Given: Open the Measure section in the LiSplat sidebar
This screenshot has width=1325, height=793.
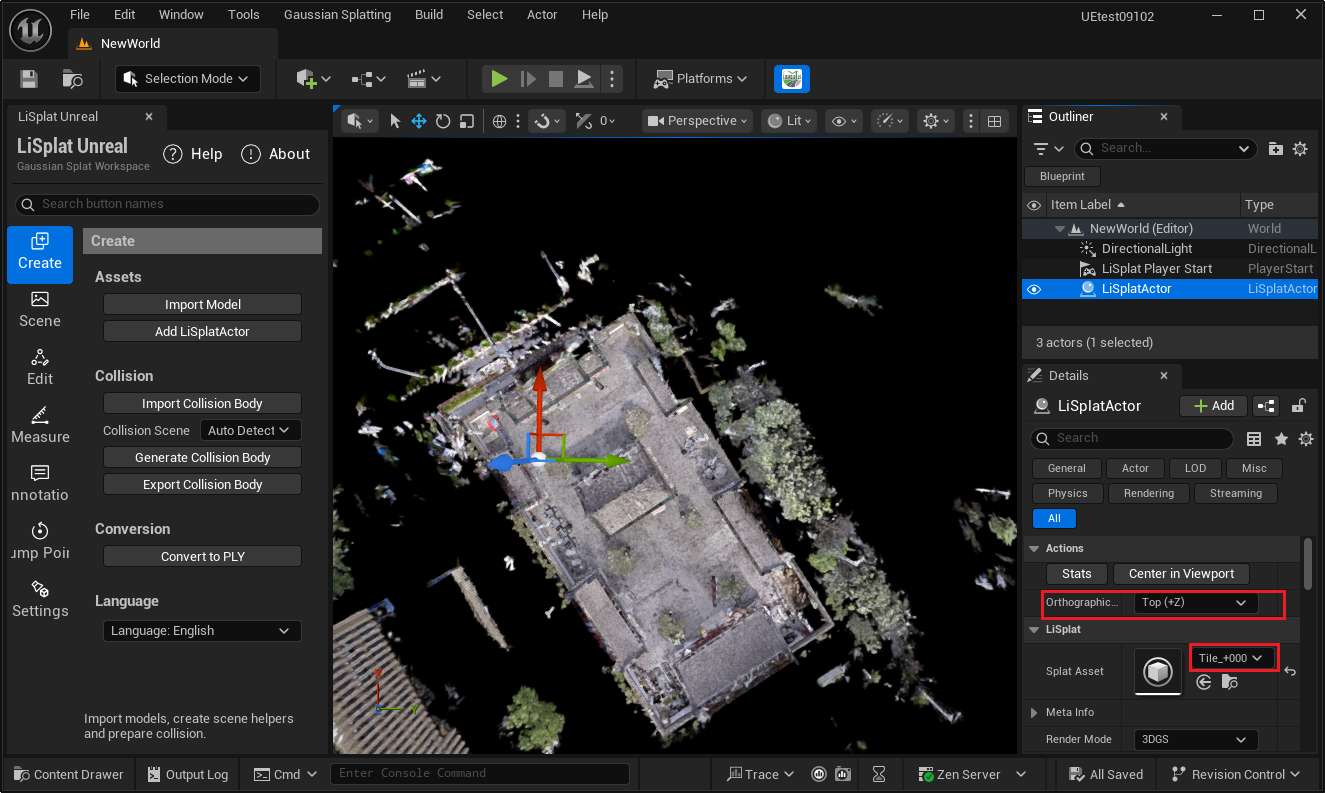Looking at the screenshot, I should click(40, 426).
